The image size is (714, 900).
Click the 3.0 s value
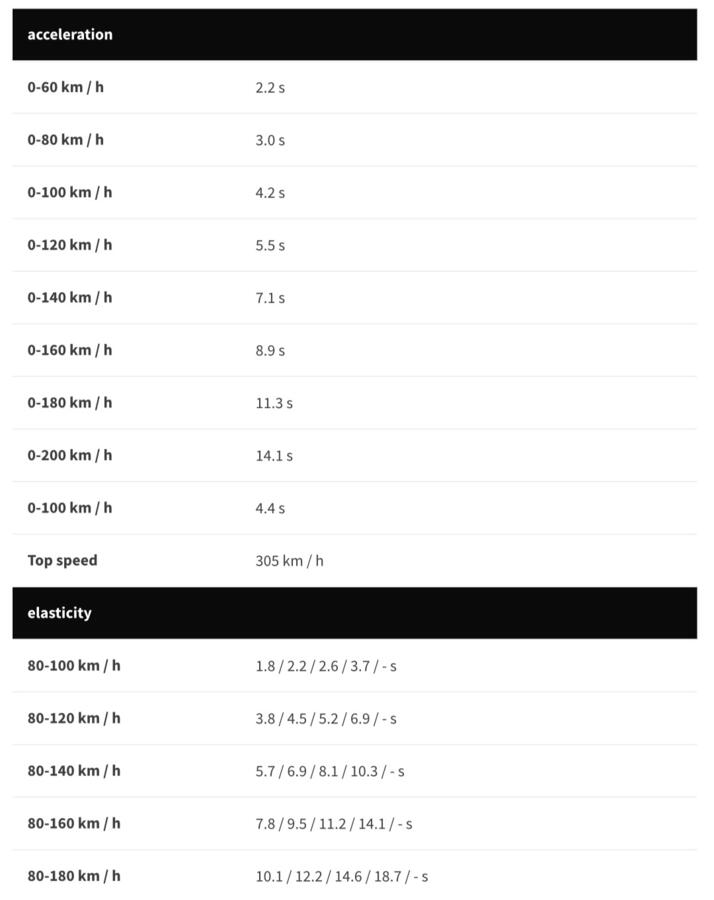pyautogui.click(x=270, y=141)
